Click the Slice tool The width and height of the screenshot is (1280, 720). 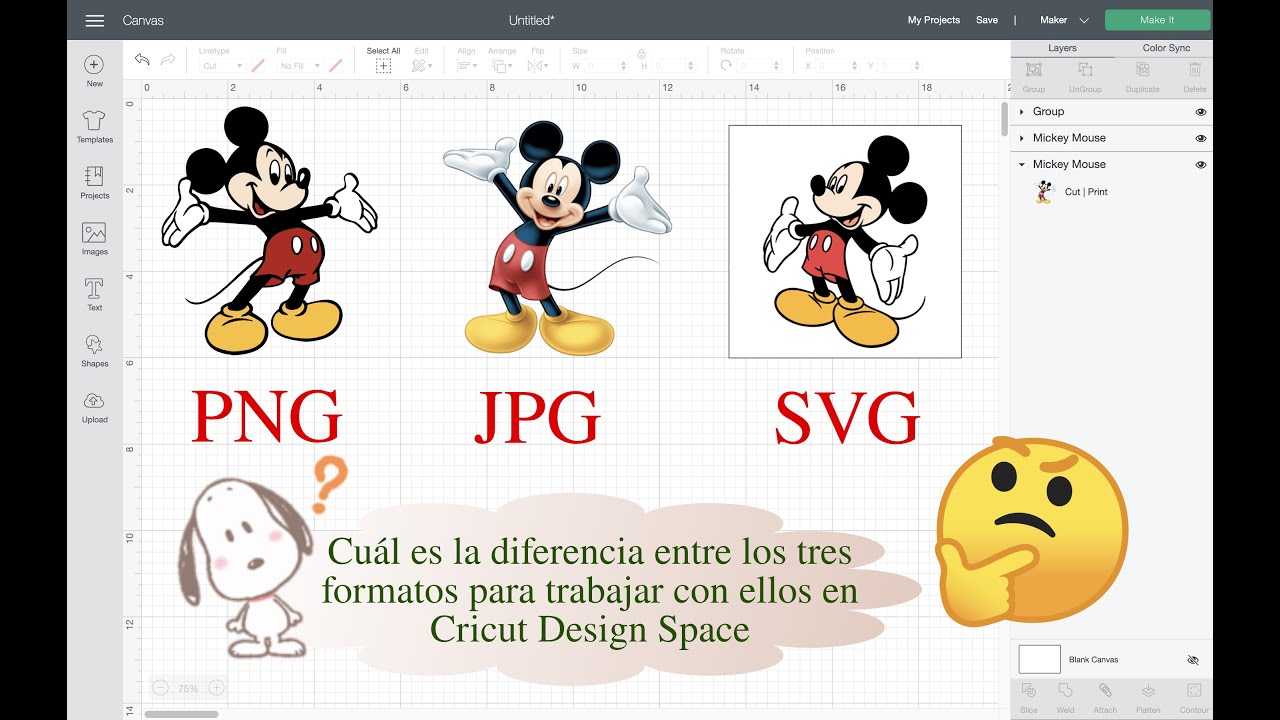(1029, 697)
